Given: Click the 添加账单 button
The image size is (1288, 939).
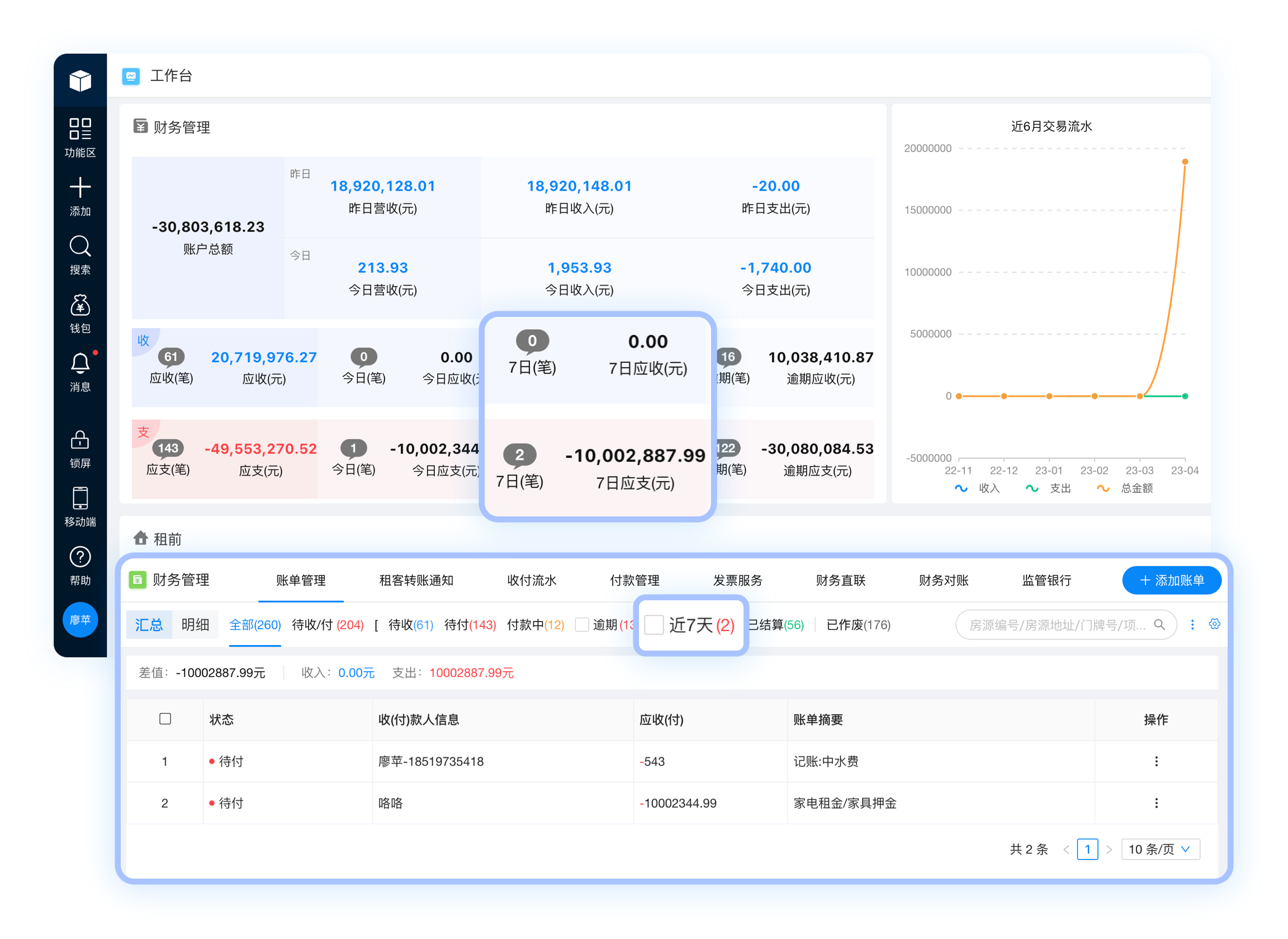Looking at the screenshot, I should click(x=1172, y=580).
